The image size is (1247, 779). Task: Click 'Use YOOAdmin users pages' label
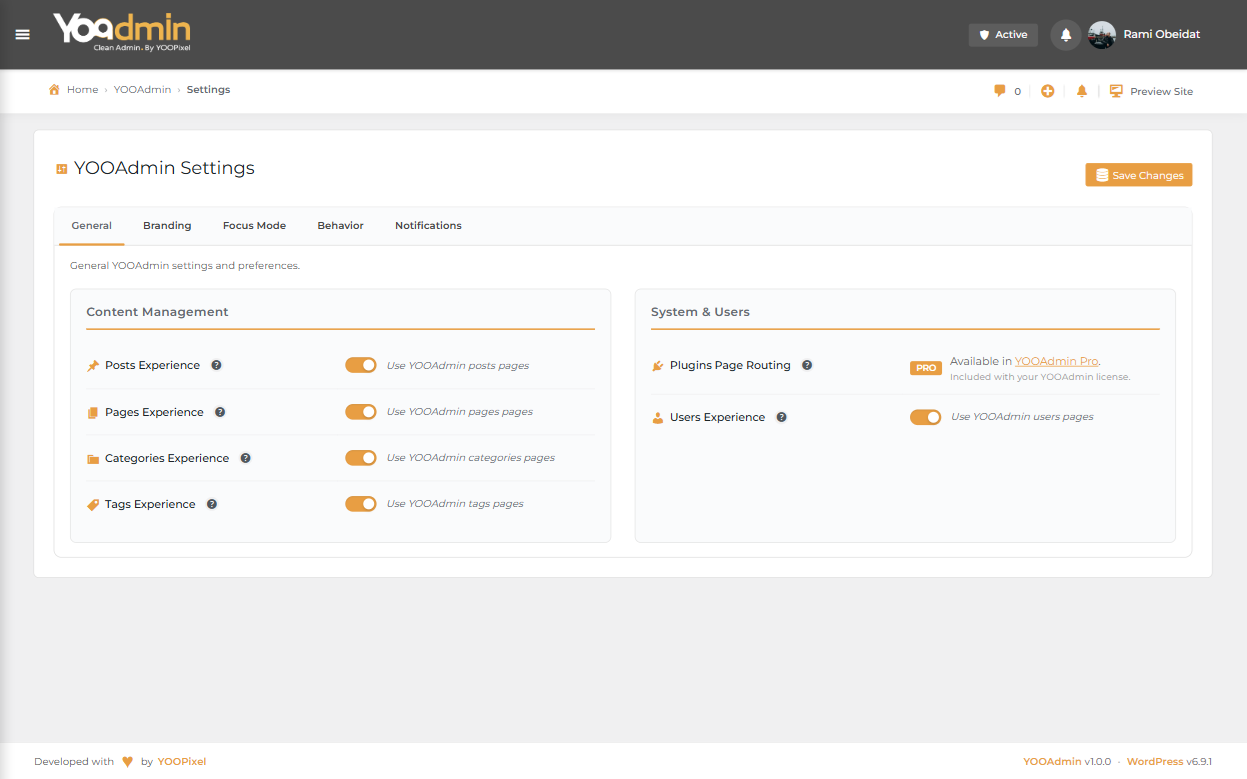[x=1022, y=417]
